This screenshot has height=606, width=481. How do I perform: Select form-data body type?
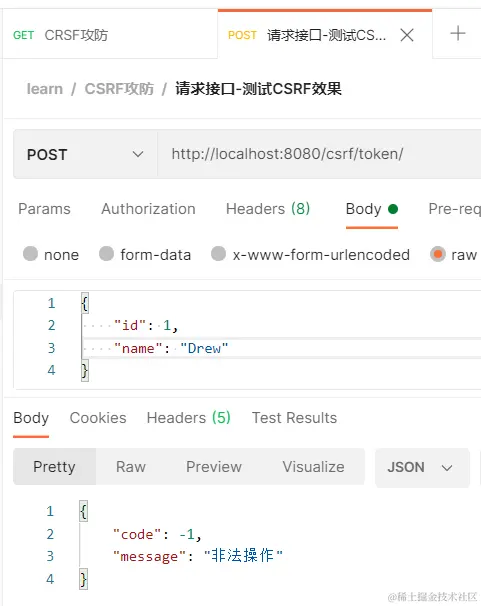107,254
